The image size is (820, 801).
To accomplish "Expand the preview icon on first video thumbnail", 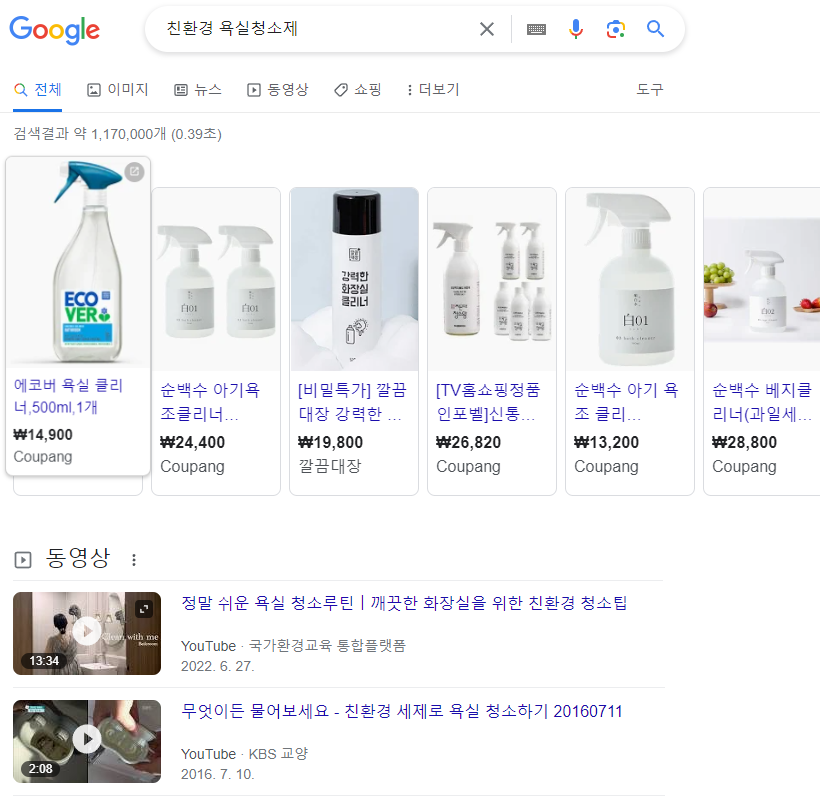I will point(144,609).
